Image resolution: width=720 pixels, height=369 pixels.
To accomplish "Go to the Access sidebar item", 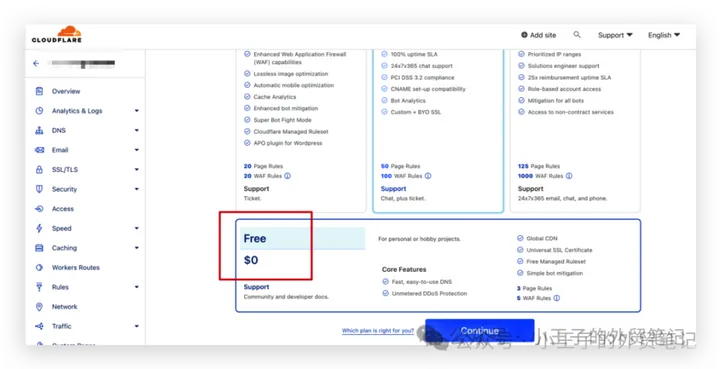I will (x=62, y=209).
